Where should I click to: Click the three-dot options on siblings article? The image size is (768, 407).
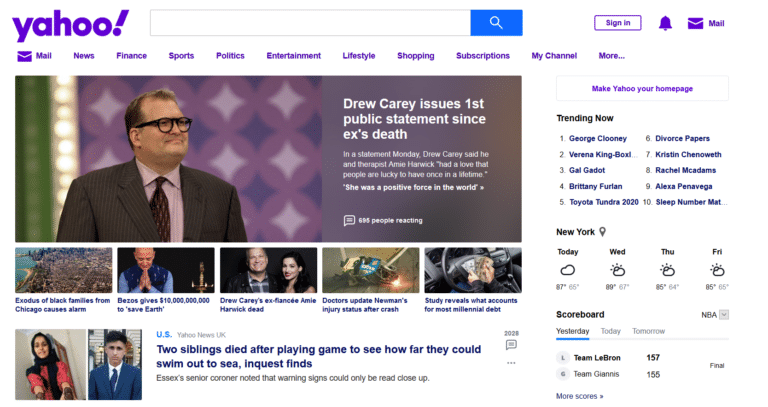click(x=511, y=363)
